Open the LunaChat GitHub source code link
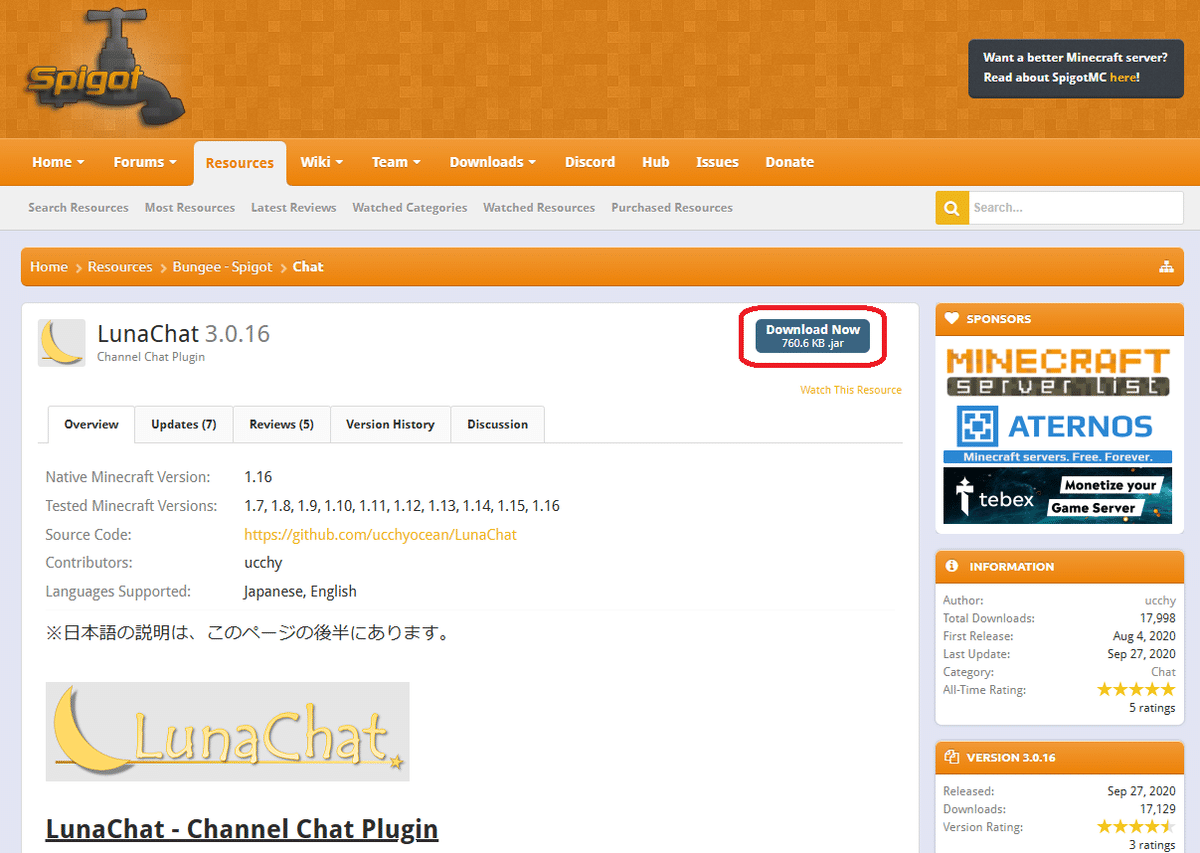 [380, 534]
